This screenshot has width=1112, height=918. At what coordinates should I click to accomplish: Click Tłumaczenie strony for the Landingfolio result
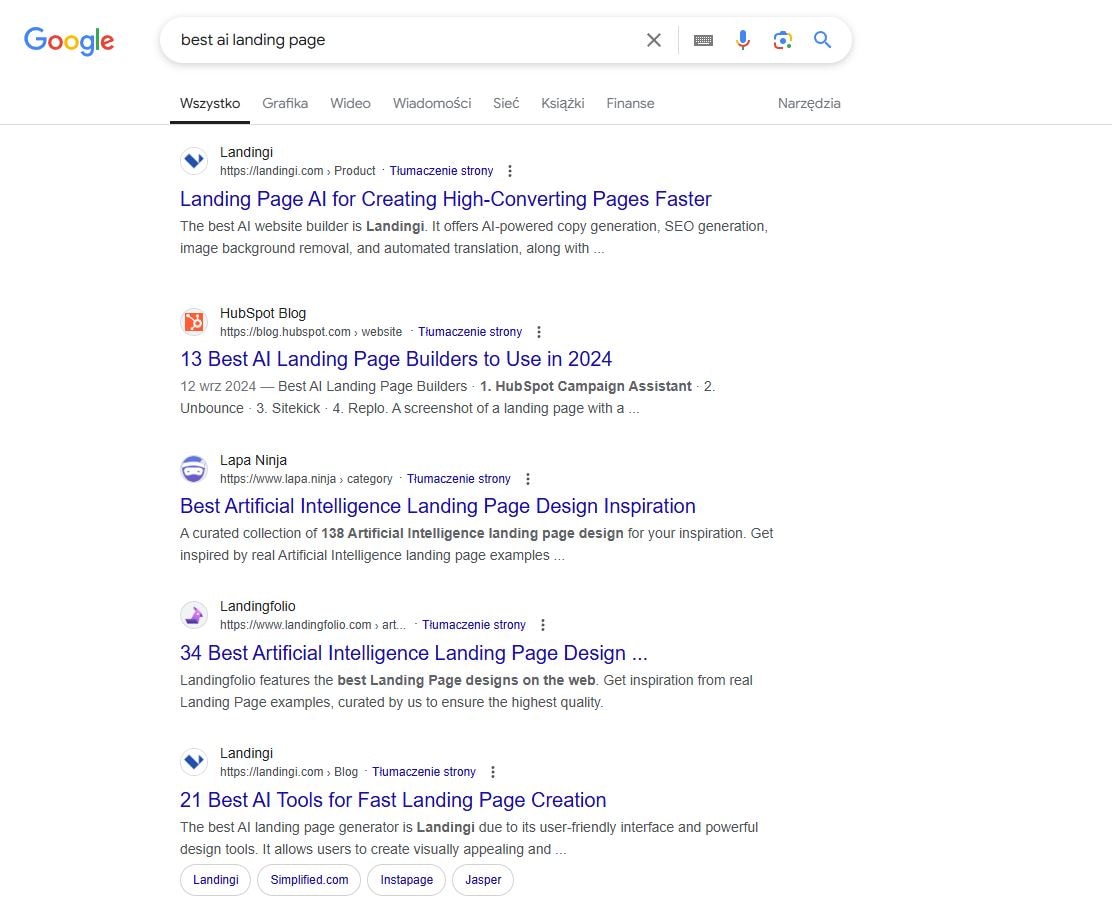474,625
